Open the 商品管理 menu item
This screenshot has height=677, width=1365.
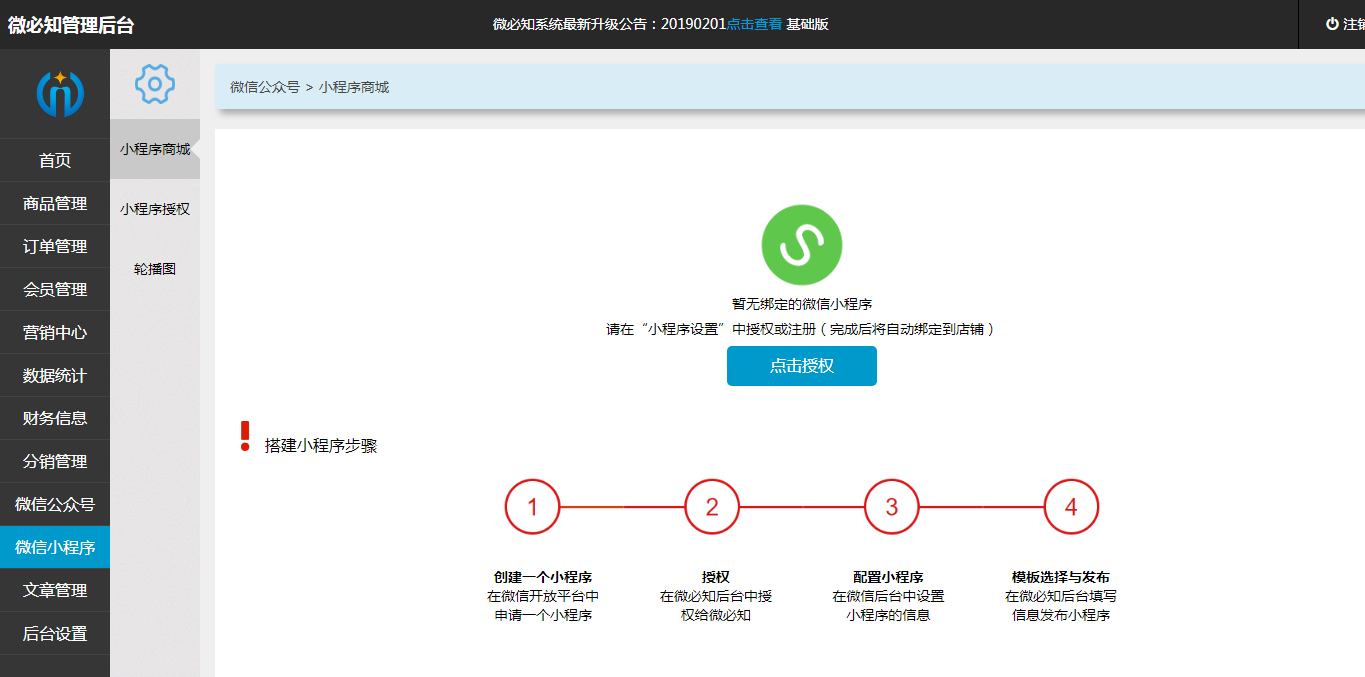point(54,203)
